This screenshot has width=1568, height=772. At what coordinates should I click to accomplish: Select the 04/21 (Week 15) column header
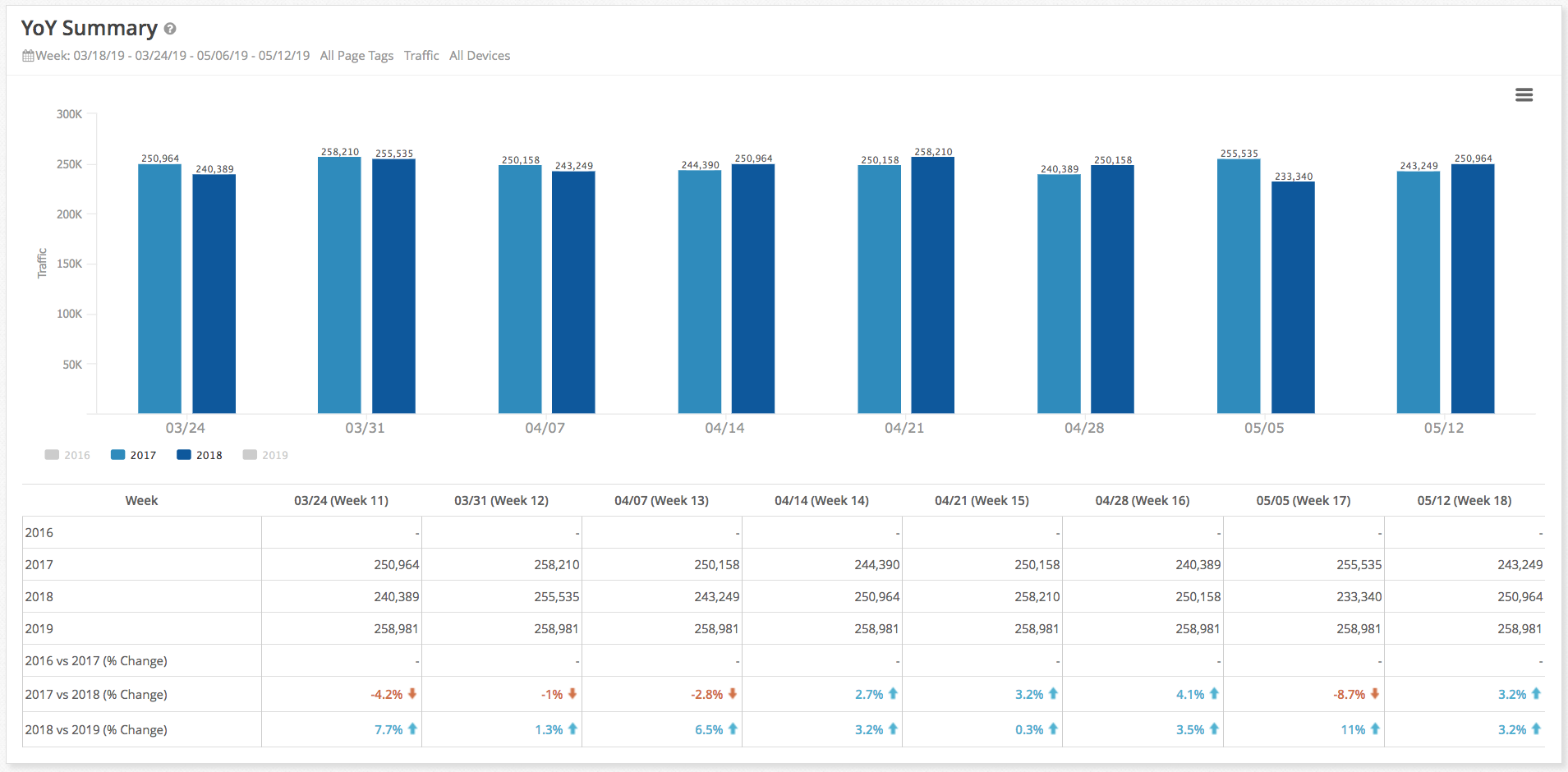(982, 501)
